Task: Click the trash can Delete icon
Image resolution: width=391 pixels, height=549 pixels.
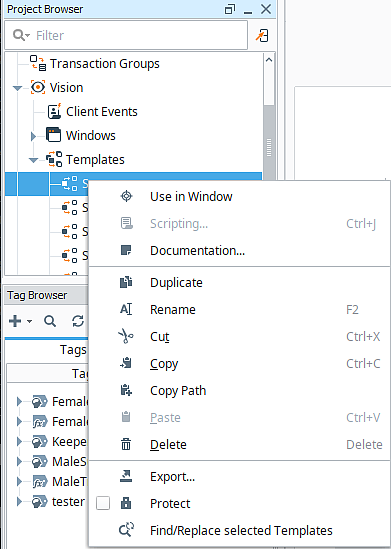Action: tap(126, 444)
